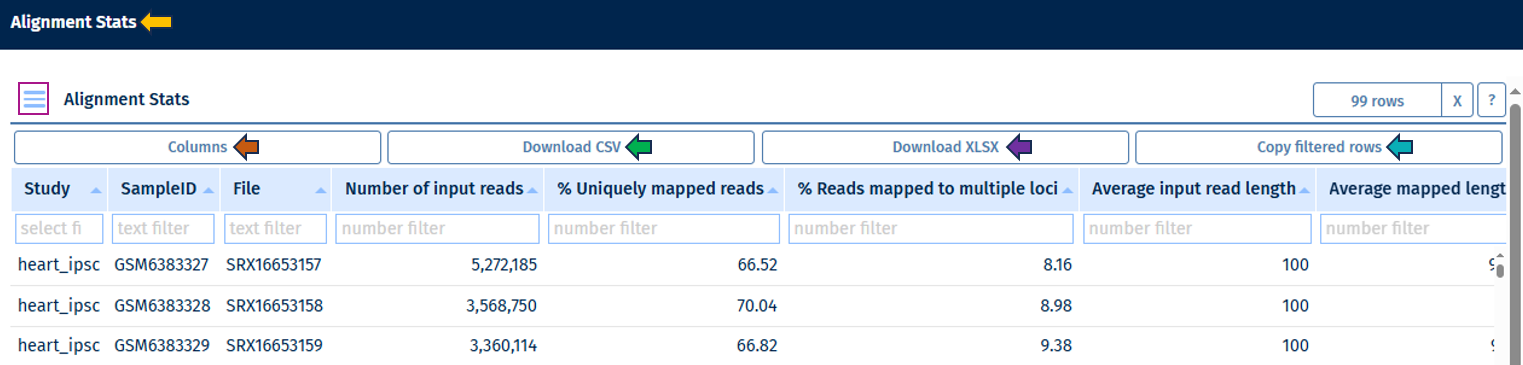
Task: Click multiple loci value 9.38
Action: coord(1056,345)
